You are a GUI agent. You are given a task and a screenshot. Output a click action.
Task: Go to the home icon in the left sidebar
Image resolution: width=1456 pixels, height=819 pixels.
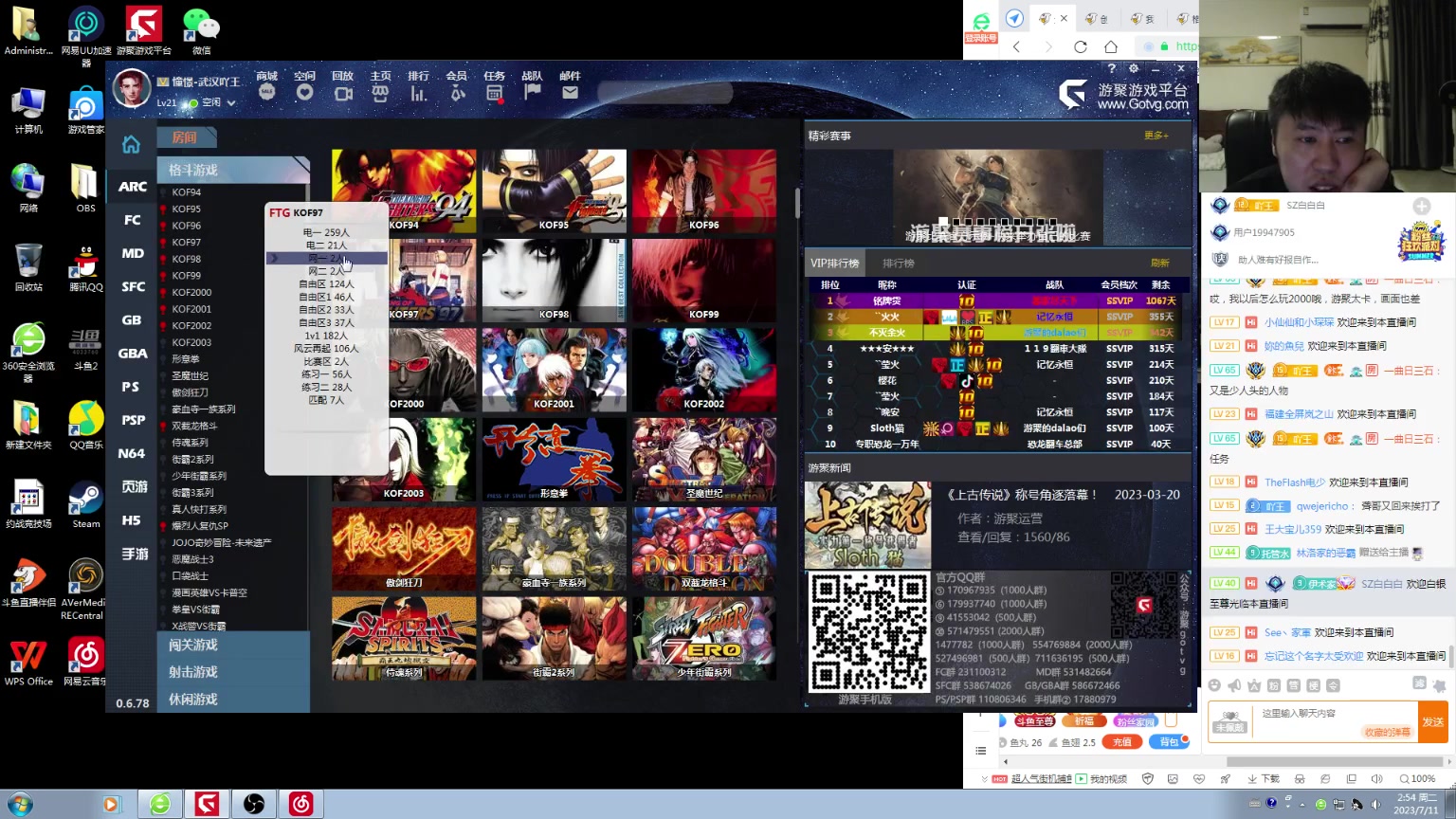(x=131, y=144)
